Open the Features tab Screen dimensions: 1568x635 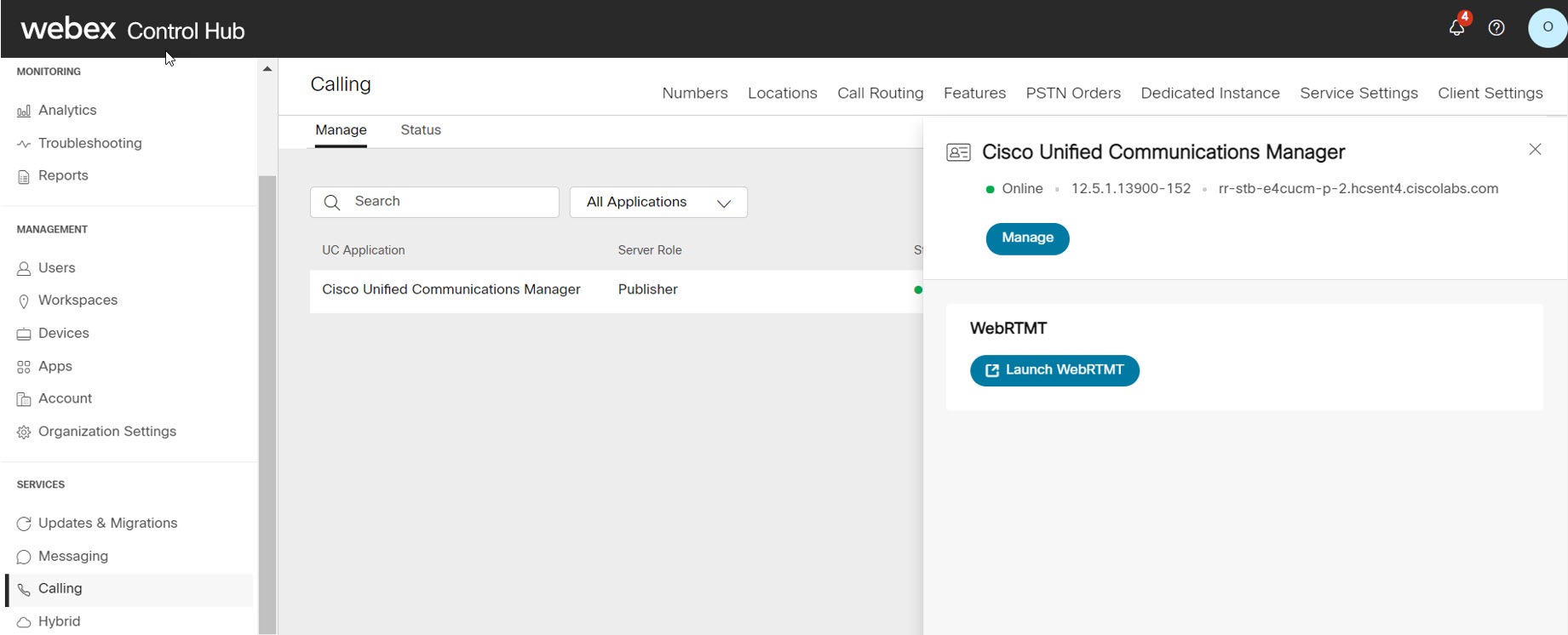(974, 94)
